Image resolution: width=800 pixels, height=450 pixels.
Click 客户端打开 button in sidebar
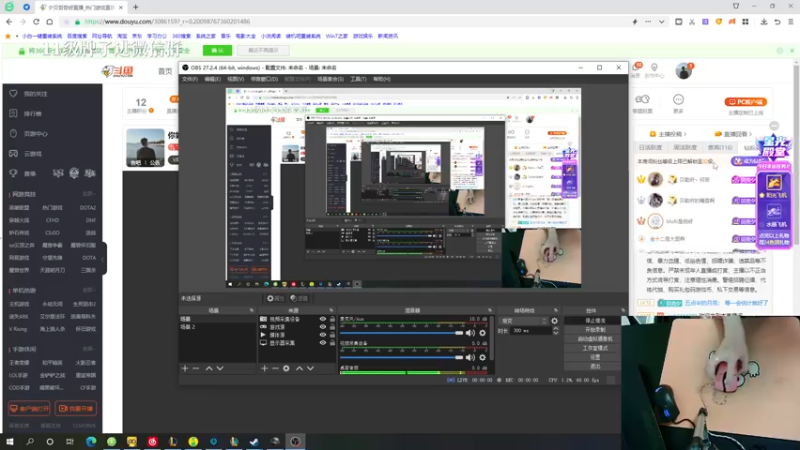pos(30,409)
